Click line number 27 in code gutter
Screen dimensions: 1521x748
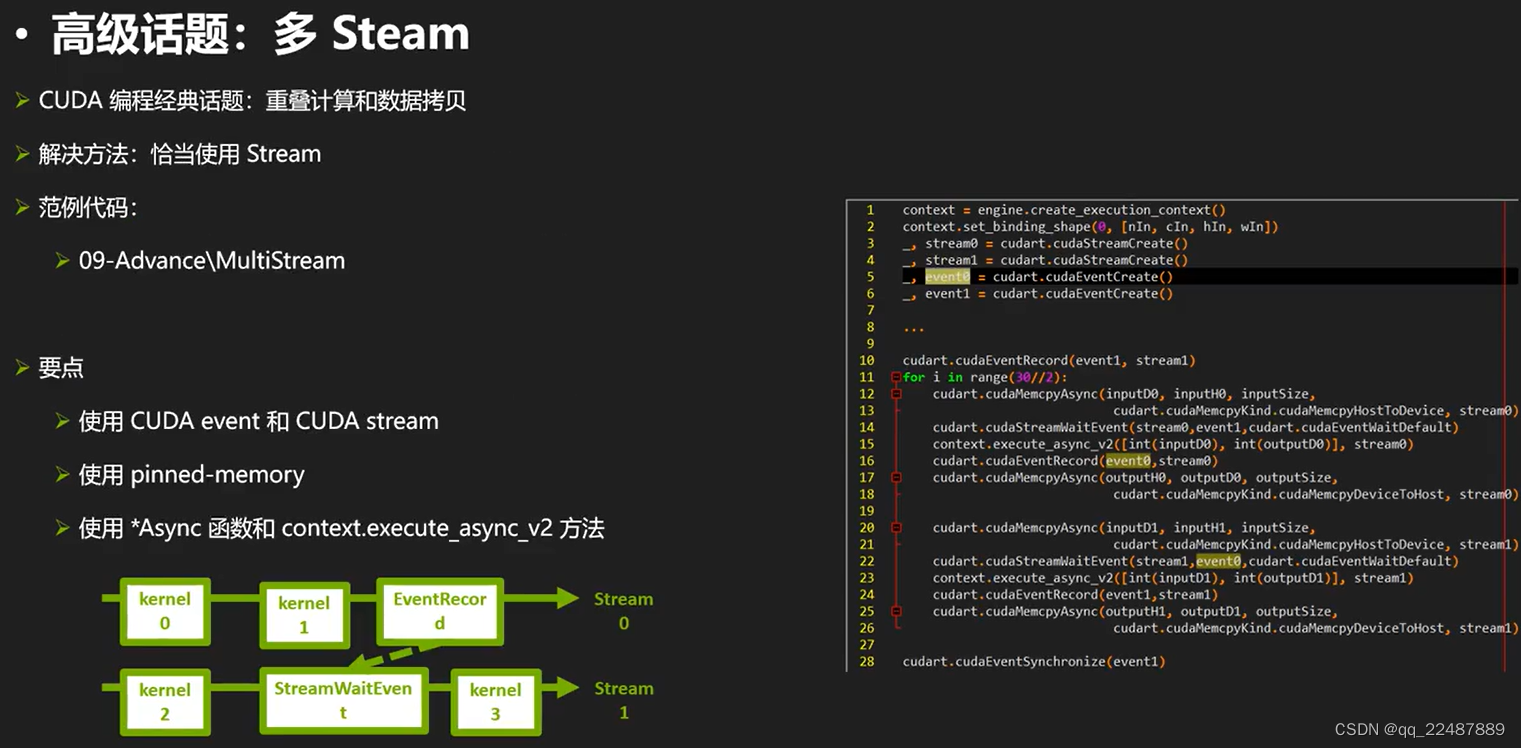coord(866,645)
